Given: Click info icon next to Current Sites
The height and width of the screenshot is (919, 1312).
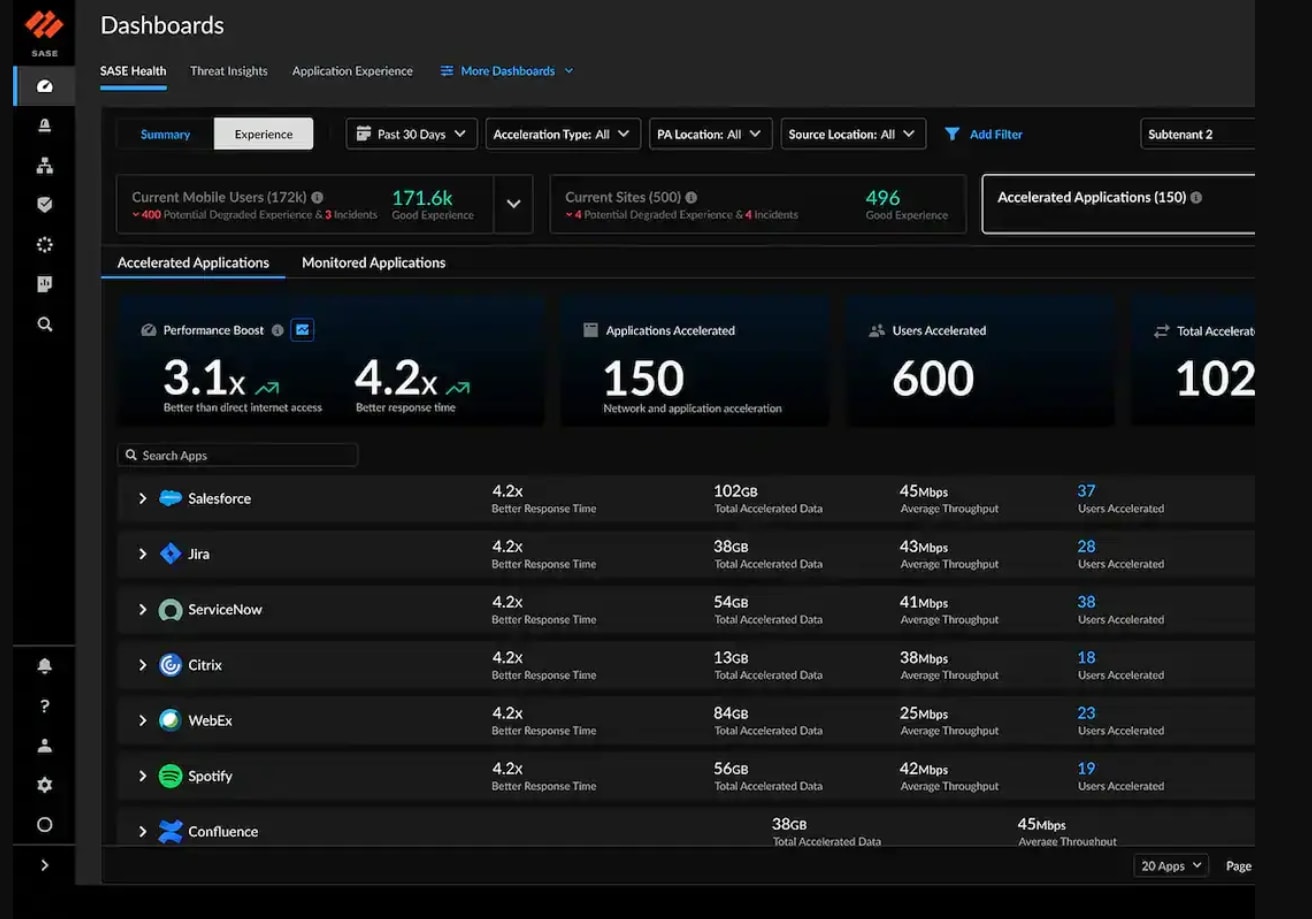Looking at the screenshot, I should point(691,198).
